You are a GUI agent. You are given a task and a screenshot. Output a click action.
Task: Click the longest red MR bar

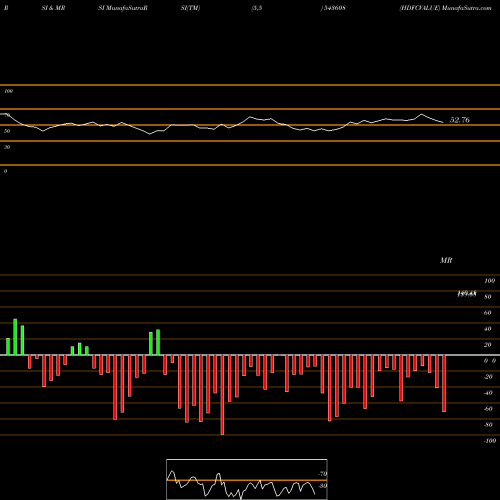point(222,395)
